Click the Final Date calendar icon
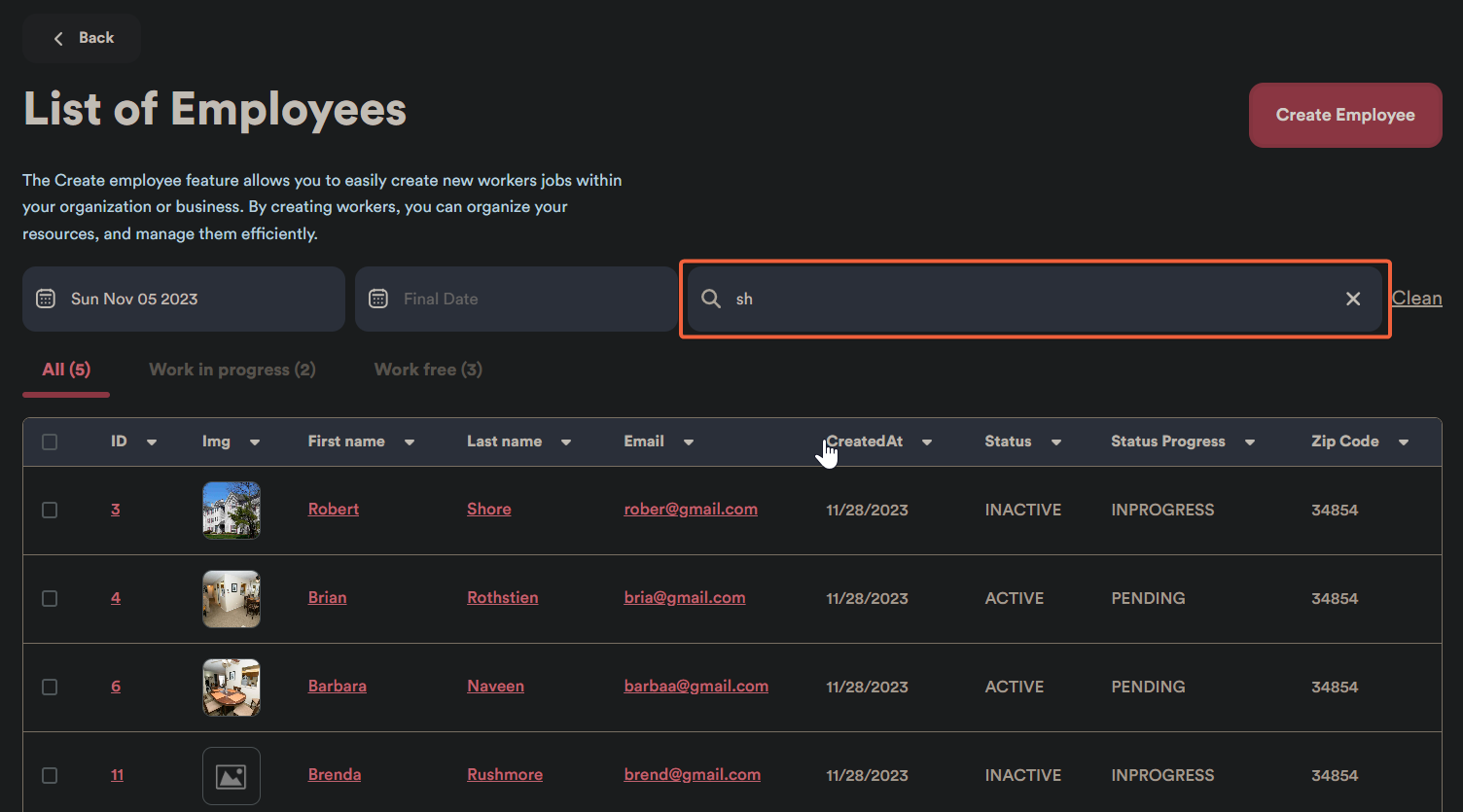The width and height of the screenshot is (1463, 812). [378, 299]
